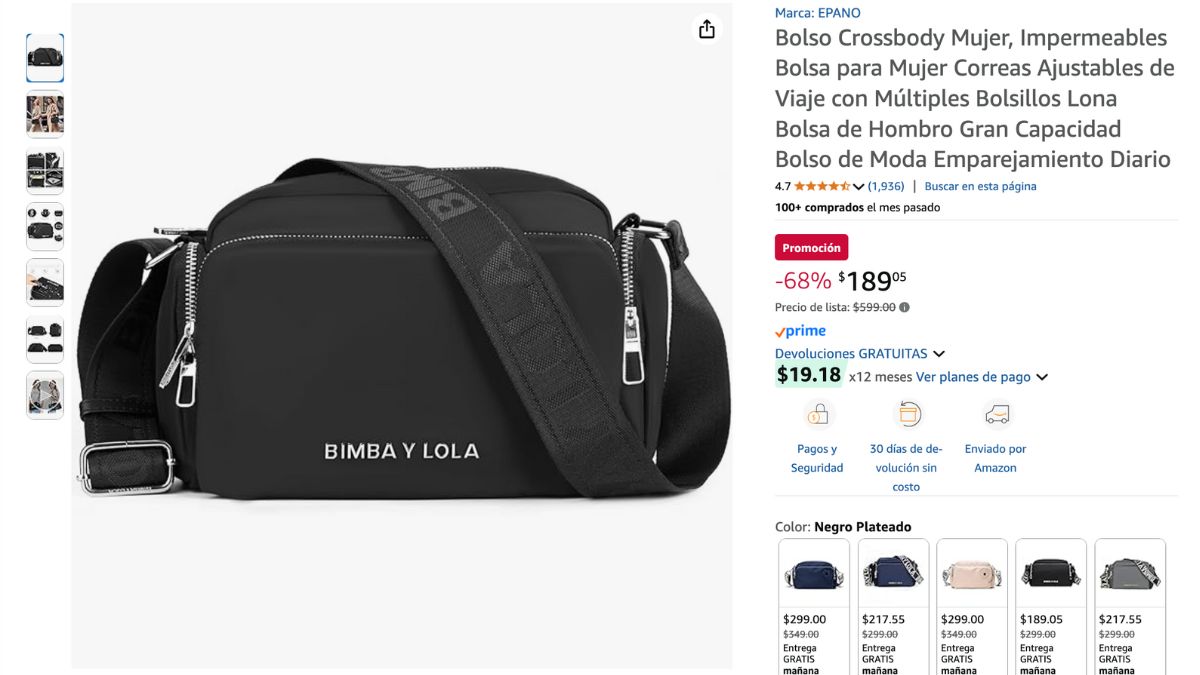Click the red Promoción badge
The height and width of the screenshot is (675, 1200).
811,248
